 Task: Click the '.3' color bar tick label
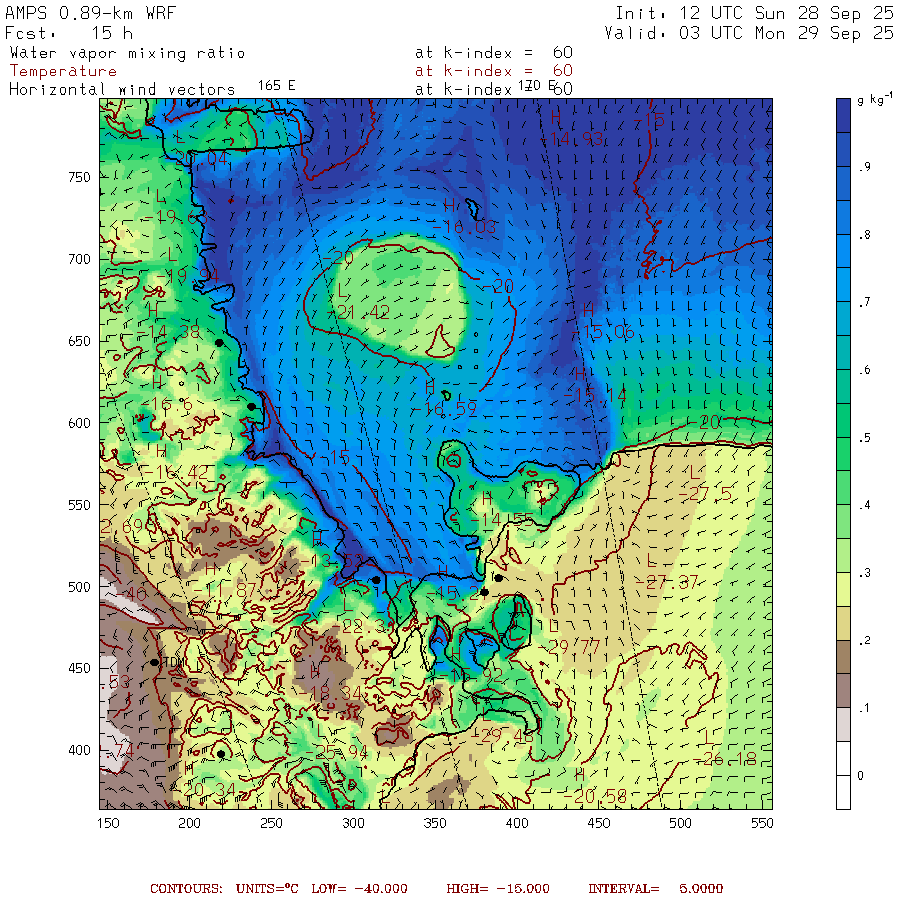tap(864, 573)
